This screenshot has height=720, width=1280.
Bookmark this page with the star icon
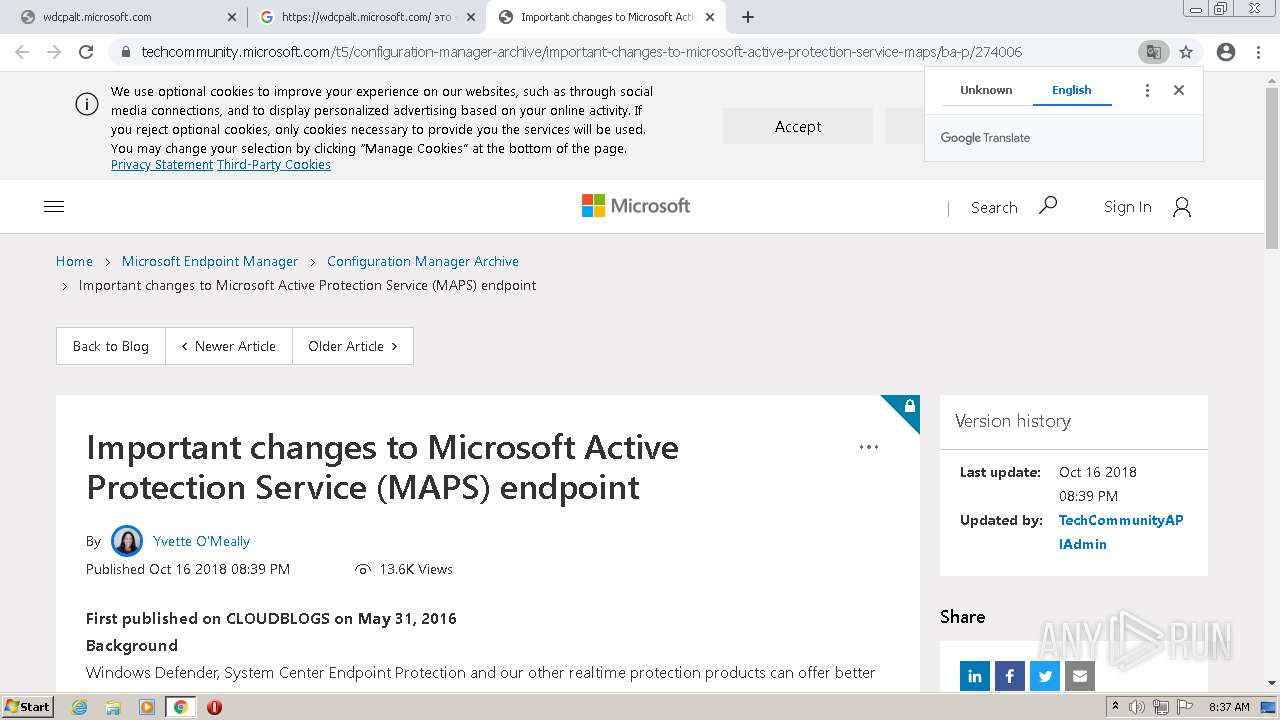click(x=1186, y=52)
